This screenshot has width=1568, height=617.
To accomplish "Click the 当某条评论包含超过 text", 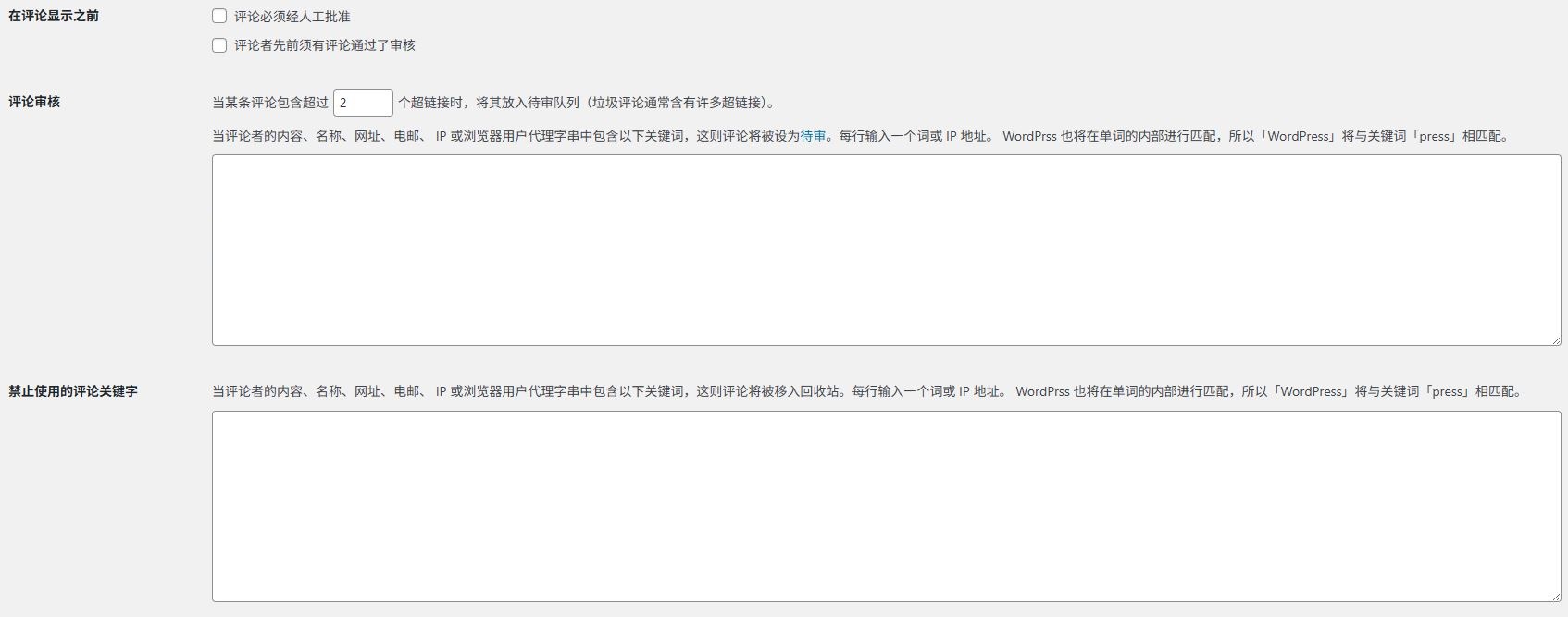I will (270, 103).
